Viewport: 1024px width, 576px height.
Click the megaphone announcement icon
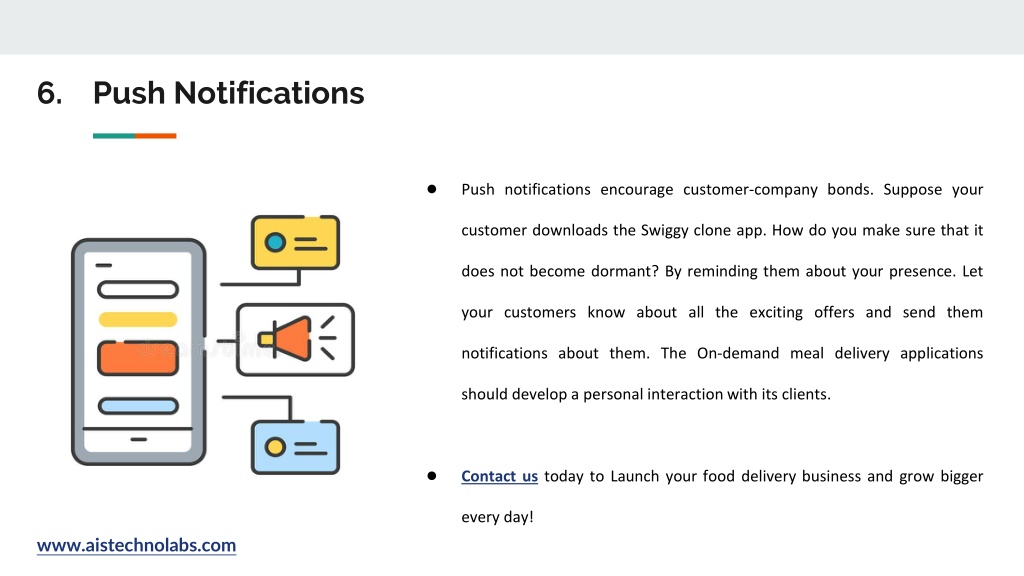tap(295, 340)
